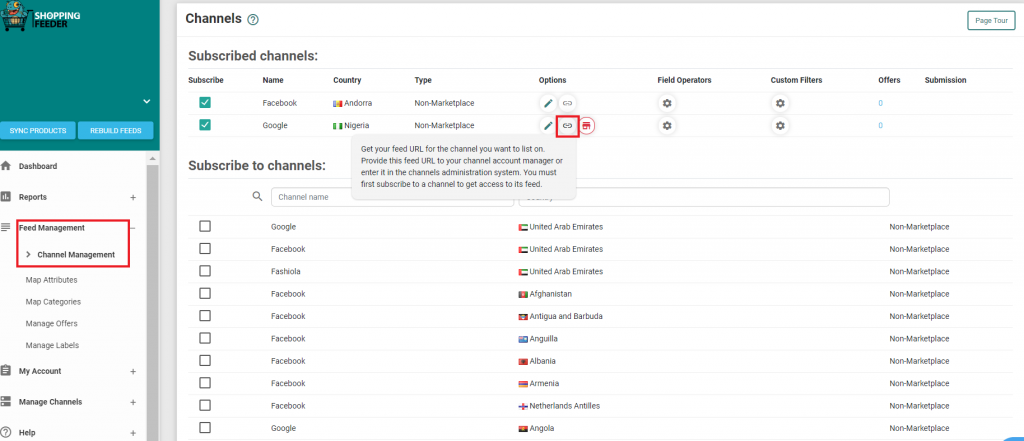Check Facebook Anguilla channel
Screen dimensions: 1024x441
pyautogui.click(x=205, y=338)
